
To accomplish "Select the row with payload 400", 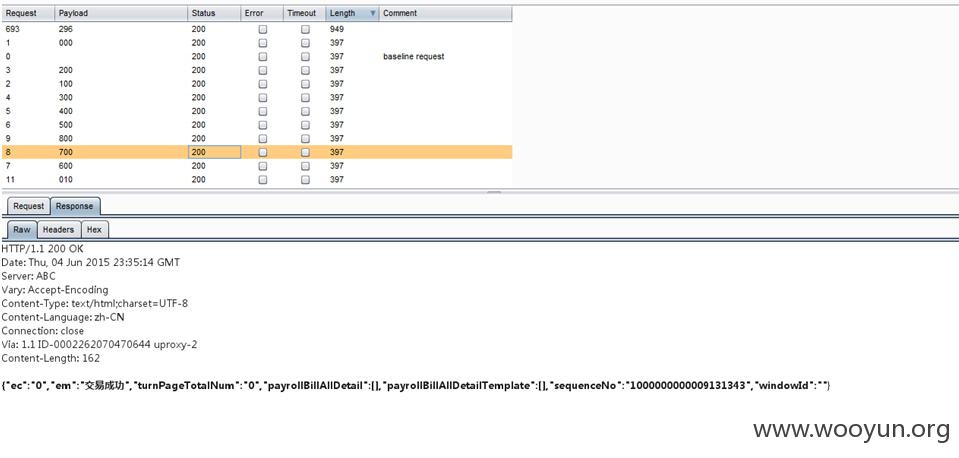I will click(x=256, y=111).
